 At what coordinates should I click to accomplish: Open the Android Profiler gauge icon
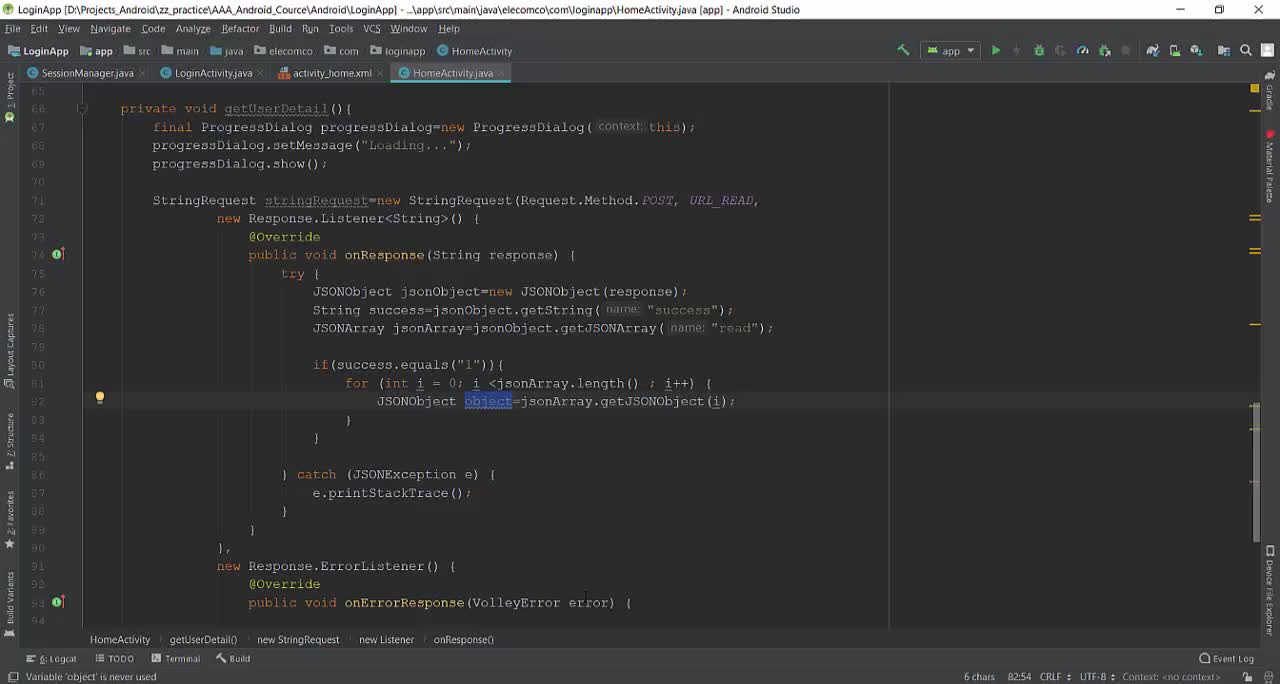[x=1082, y=50]
